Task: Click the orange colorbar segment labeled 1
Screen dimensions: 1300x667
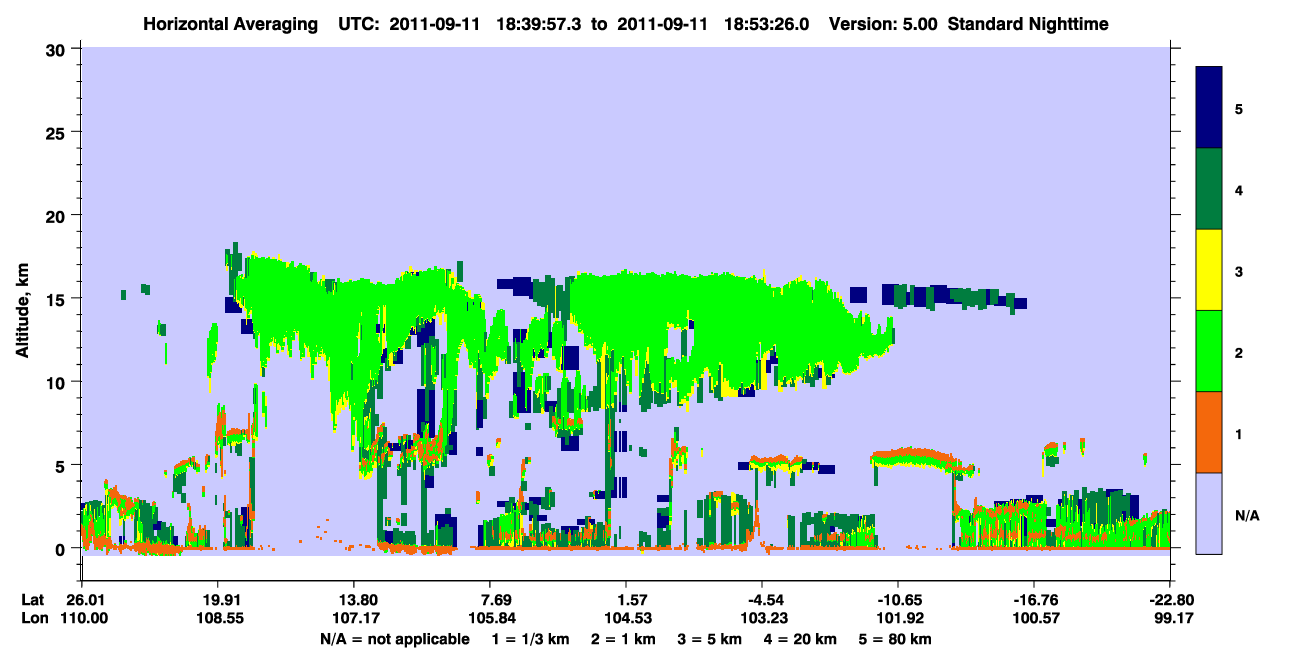Action: click(1209, 432)
